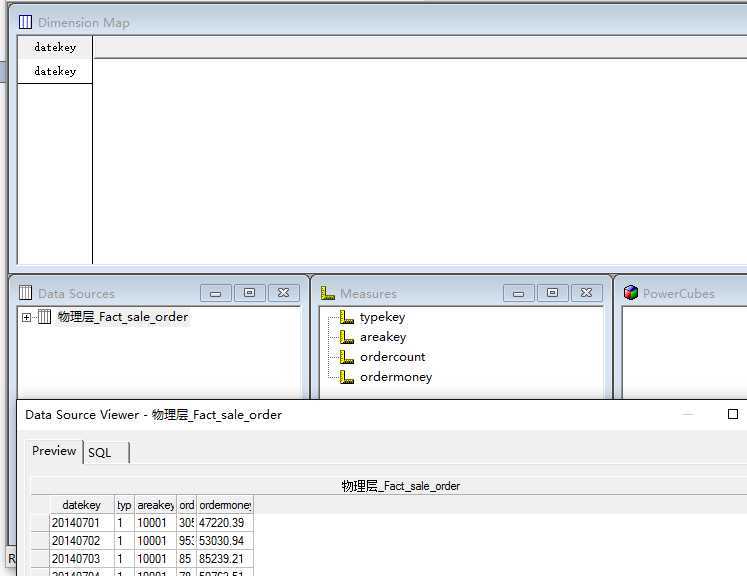747x576 pixels.
Task: Close the Measures panel
Action: click(587, 293)
